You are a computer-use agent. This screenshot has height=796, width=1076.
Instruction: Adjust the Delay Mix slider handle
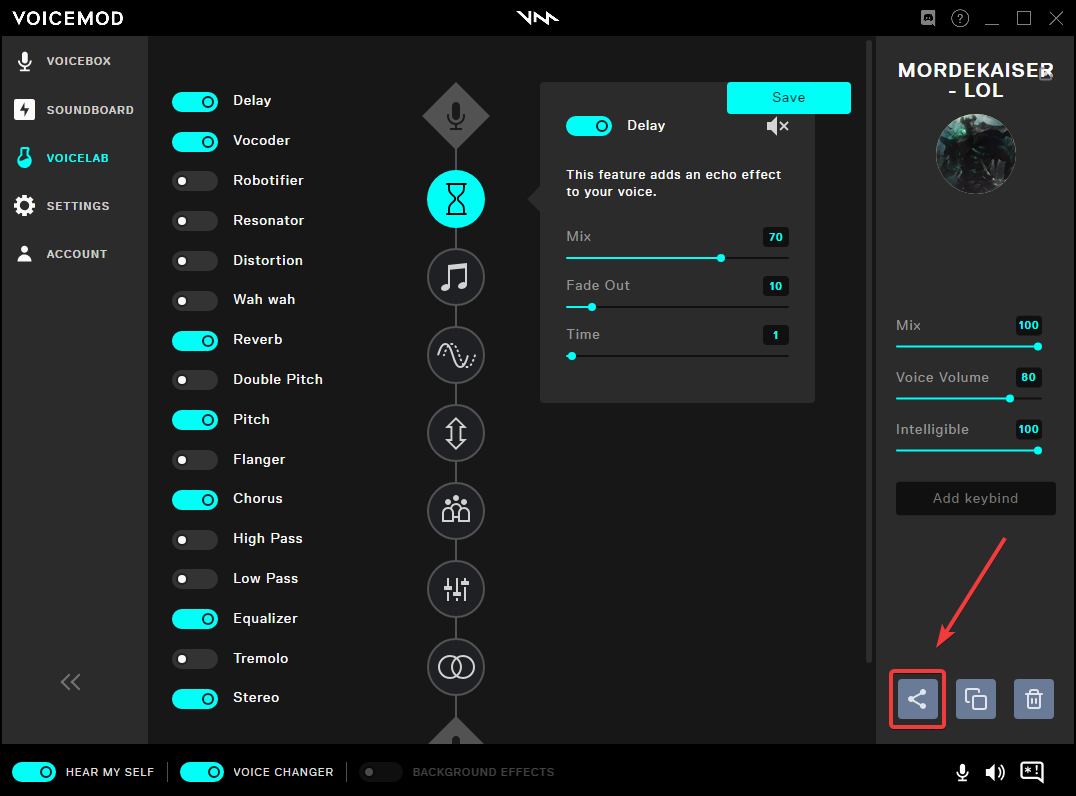click(x=721, y=258)
